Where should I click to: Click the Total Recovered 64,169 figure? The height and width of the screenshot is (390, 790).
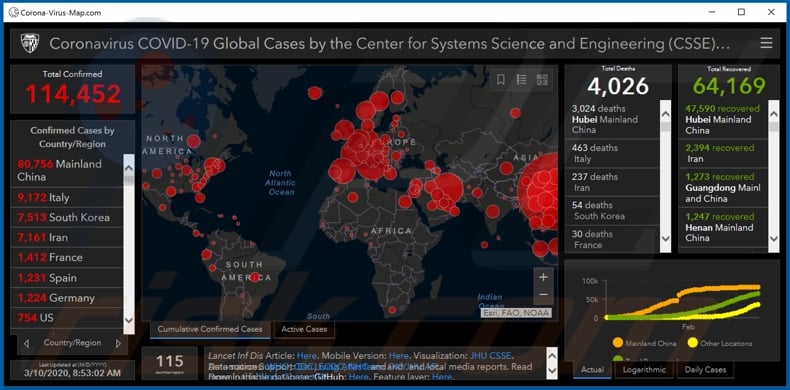click(729, 86)
